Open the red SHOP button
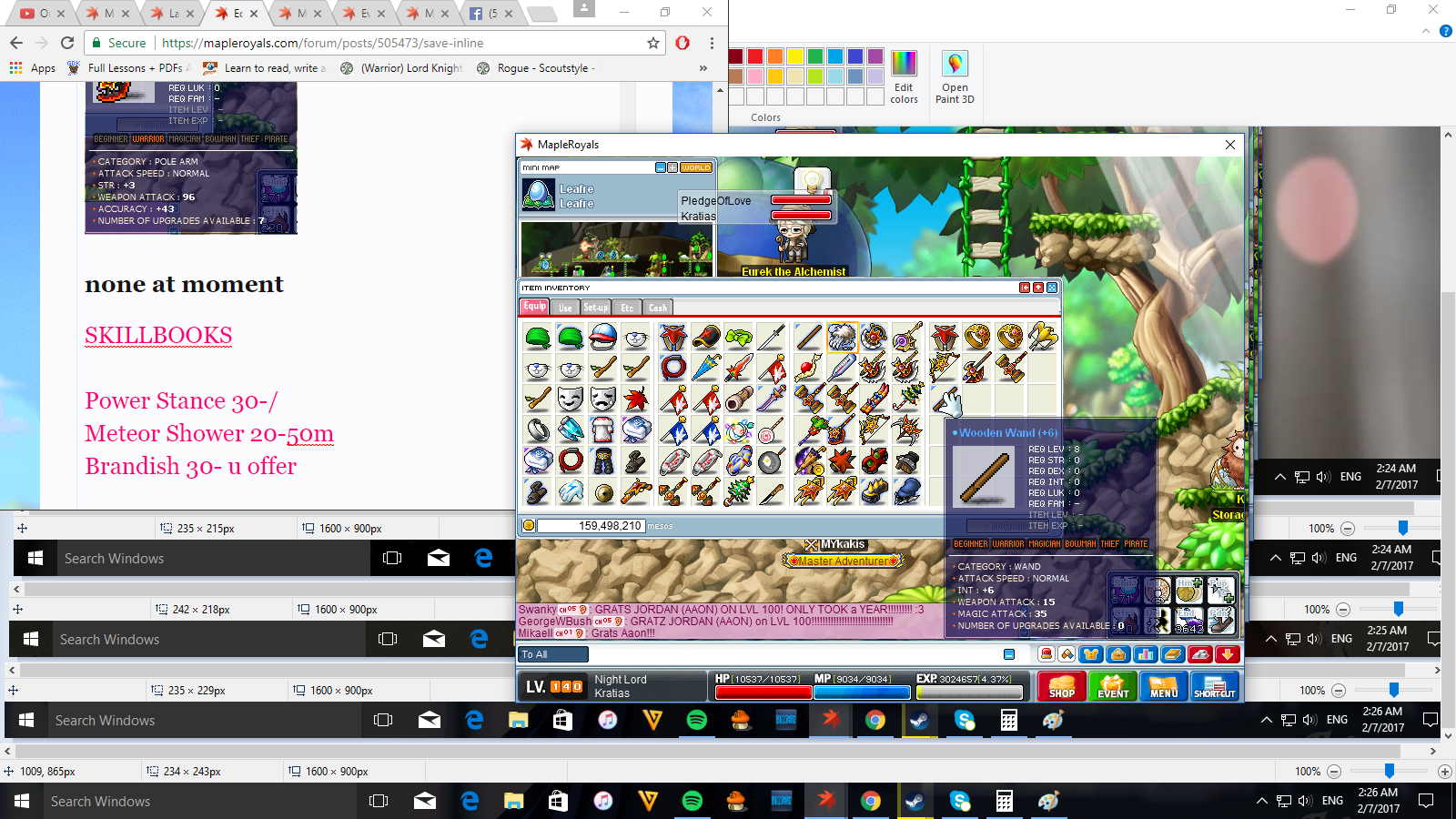Image resolution: width=1456 pixels, height=819 pixels. [x=1062, y=686]
